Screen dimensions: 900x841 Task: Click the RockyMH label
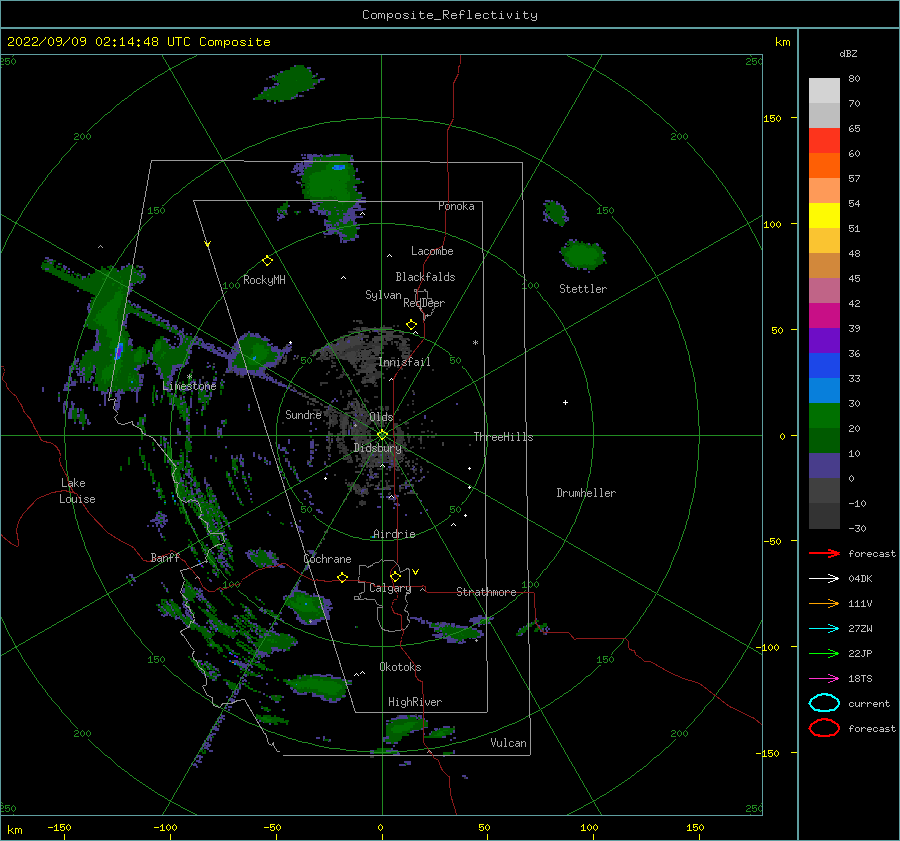264,280
